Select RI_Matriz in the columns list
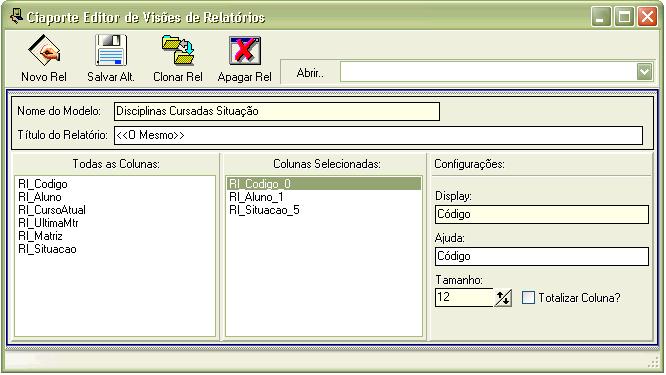 (40, 236)
